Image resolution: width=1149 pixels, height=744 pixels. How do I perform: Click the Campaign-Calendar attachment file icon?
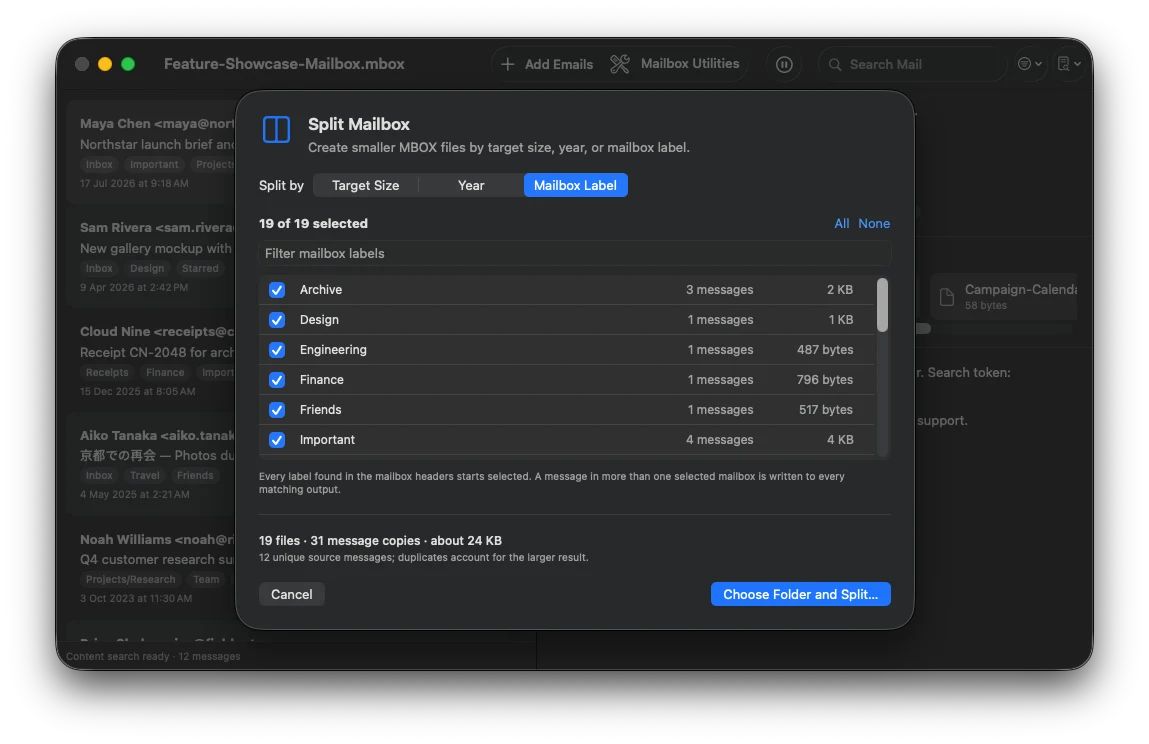[x=947, y=297]
